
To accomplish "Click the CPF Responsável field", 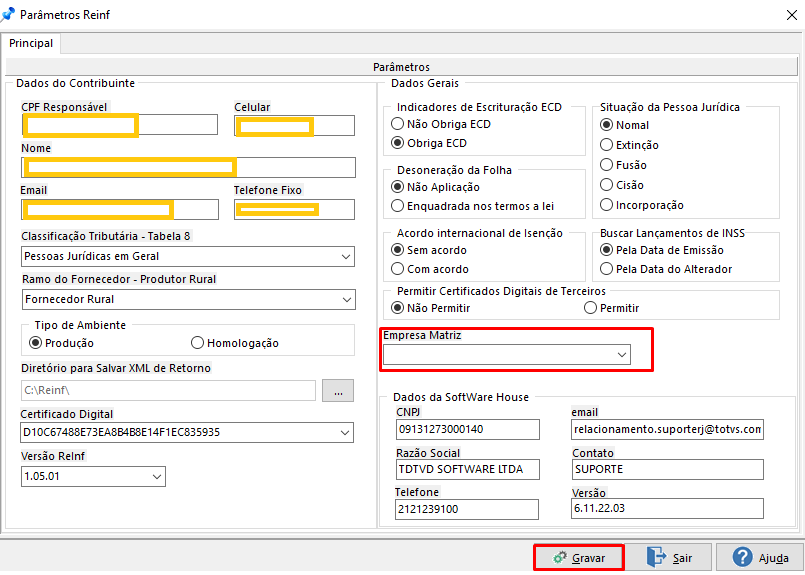I will click(120, 125).
